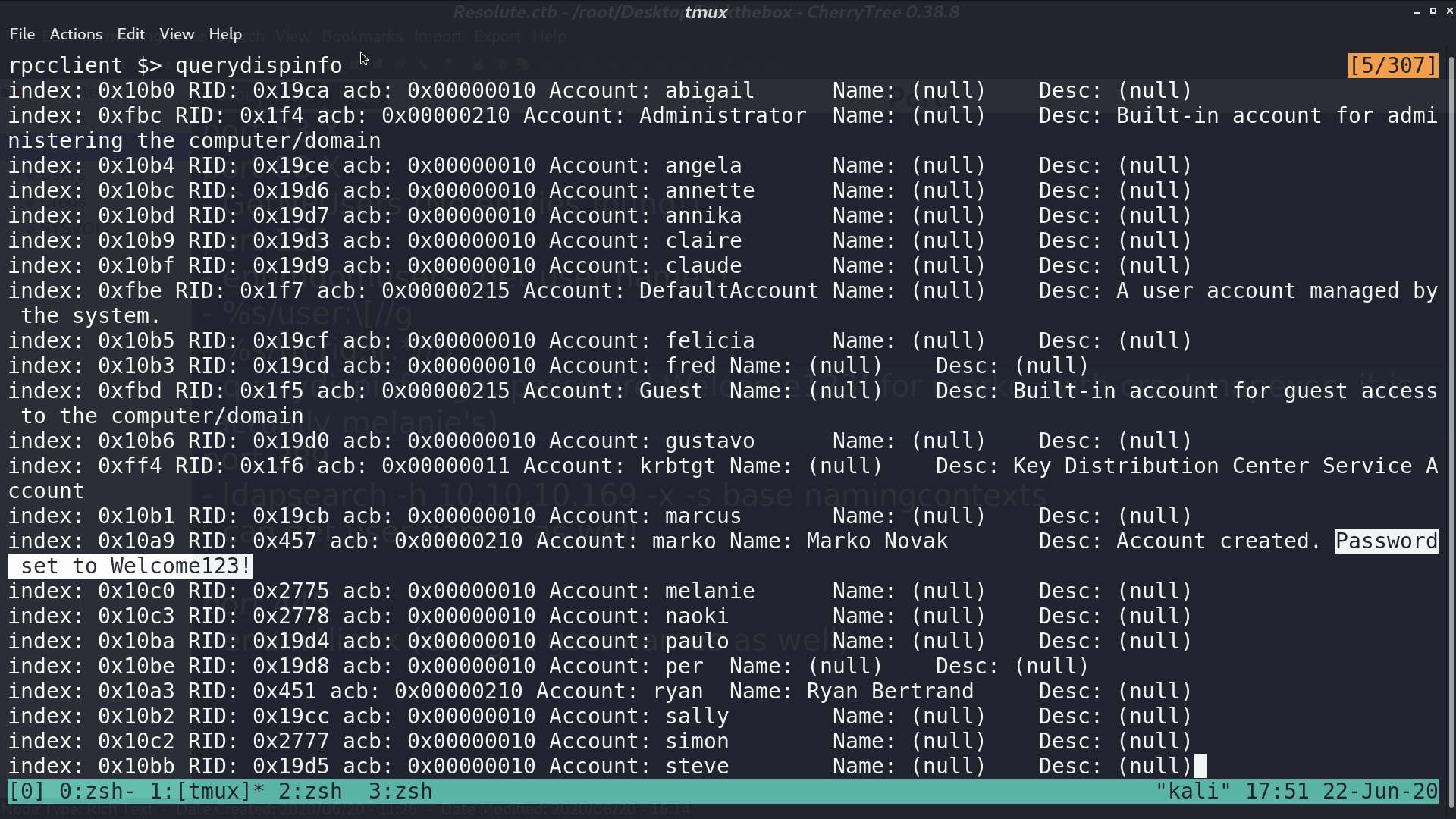Select the active 1:[tmux] window in status bar
This screenshot has height=819, width=1456.
(206, 791)
